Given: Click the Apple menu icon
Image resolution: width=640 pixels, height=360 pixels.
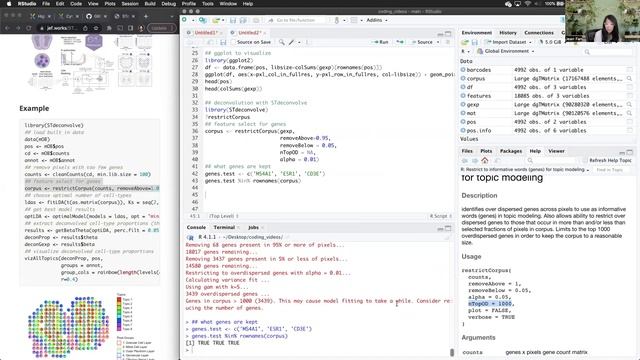Looking at the screenshot, I should click(9, 4).
